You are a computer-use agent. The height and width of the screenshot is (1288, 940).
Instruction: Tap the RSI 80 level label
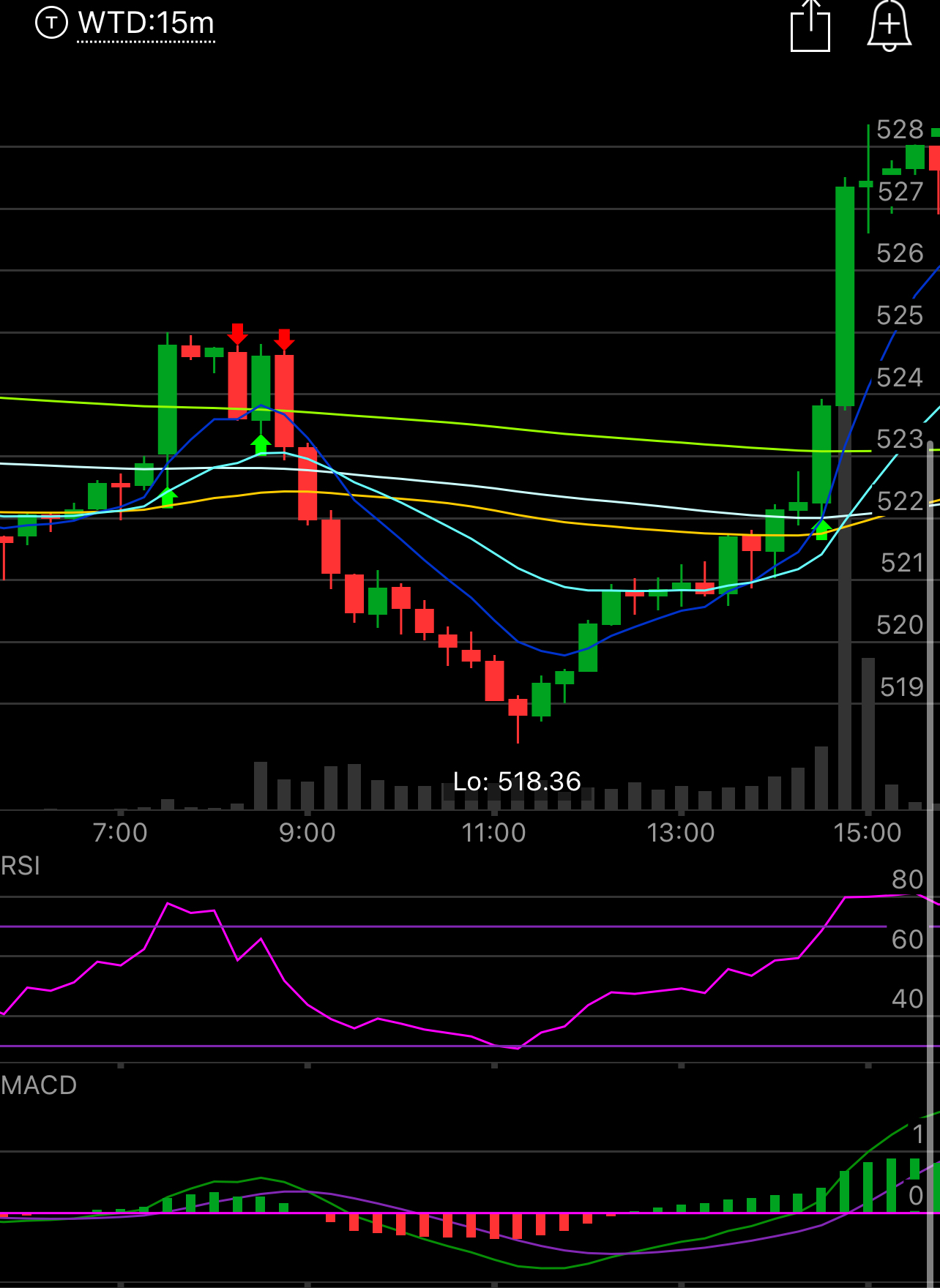[908, 880]
